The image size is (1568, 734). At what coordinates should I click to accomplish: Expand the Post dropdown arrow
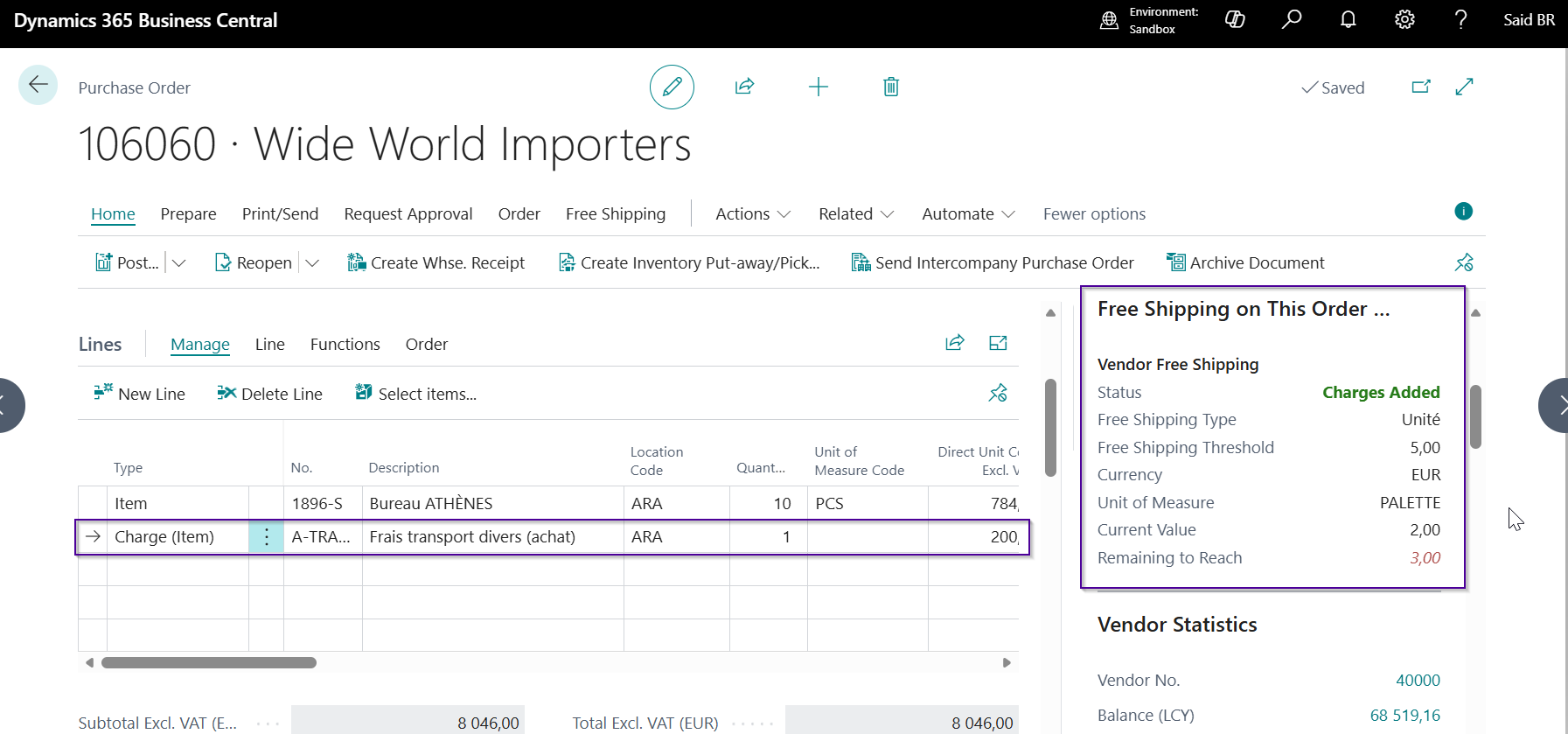[178, 262]
